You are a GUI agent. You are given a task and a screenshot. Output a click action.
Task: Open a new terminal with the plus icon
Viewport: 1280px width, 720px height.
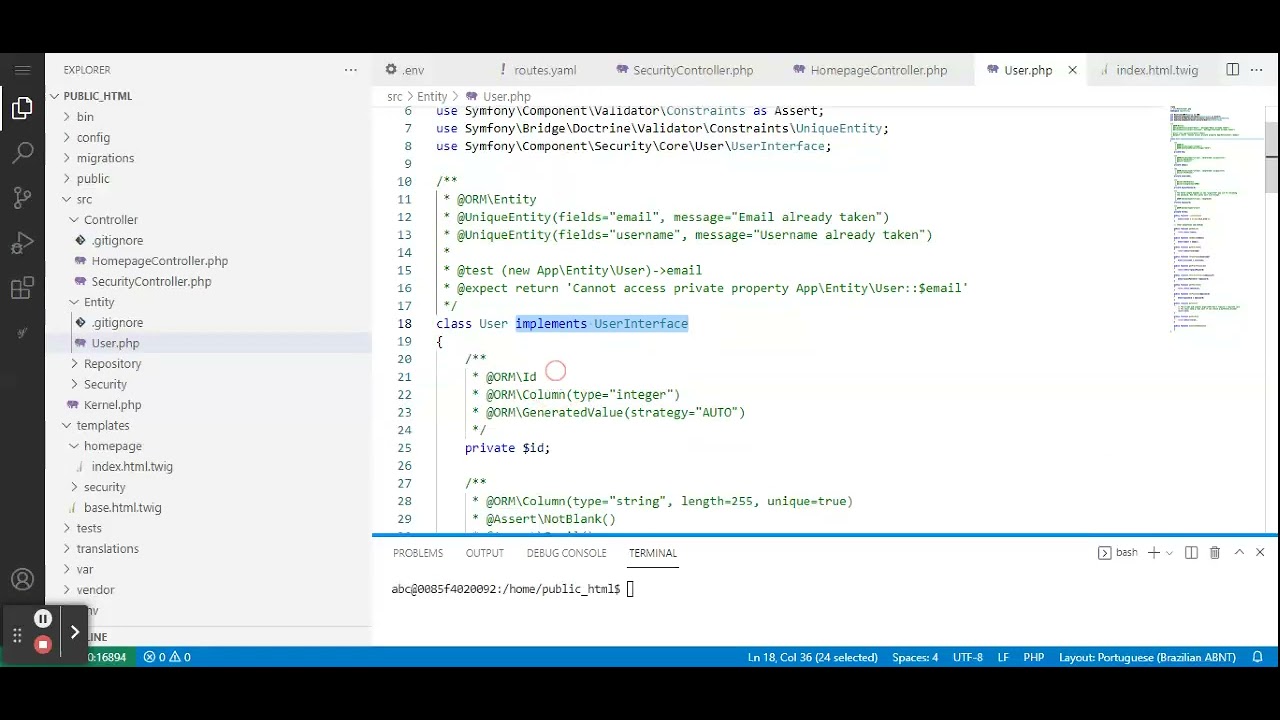1153,552
